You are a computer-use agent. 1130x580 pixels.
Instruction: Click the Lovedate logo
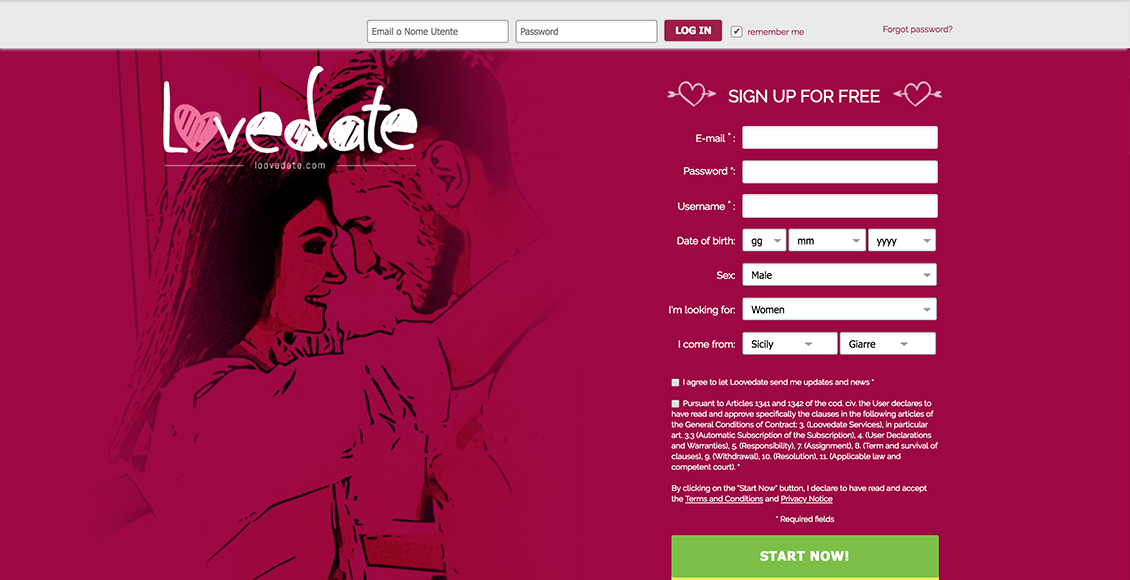coord(290,120)
